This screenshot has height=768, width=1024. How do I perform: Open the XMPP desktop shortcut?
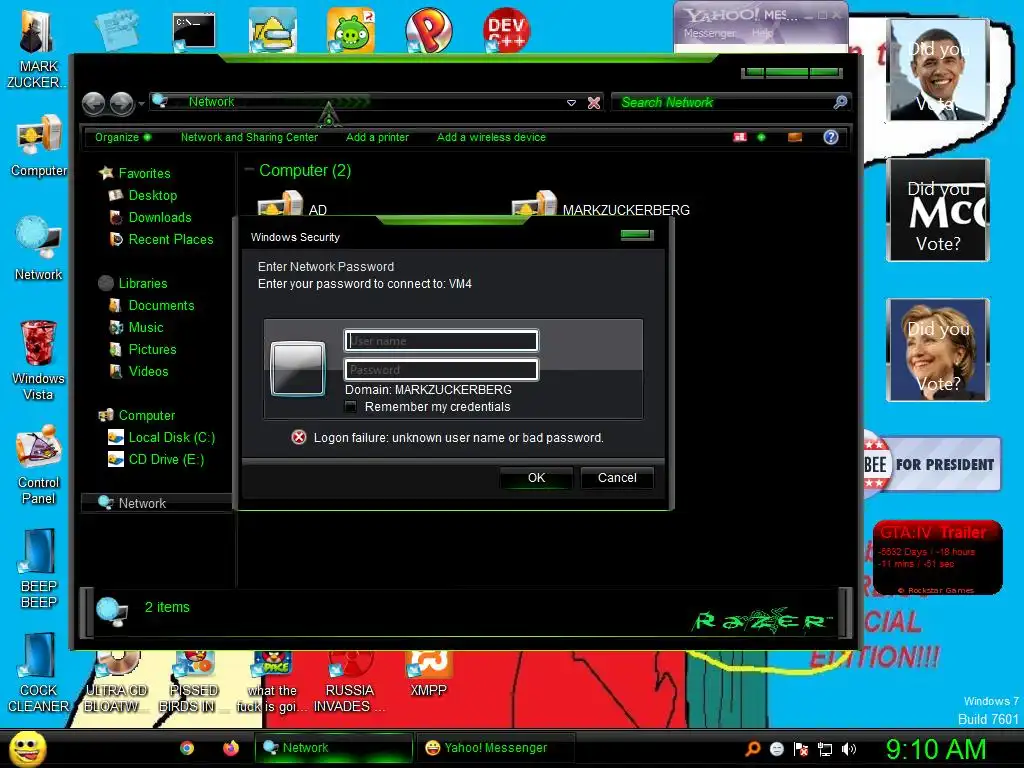428,676
